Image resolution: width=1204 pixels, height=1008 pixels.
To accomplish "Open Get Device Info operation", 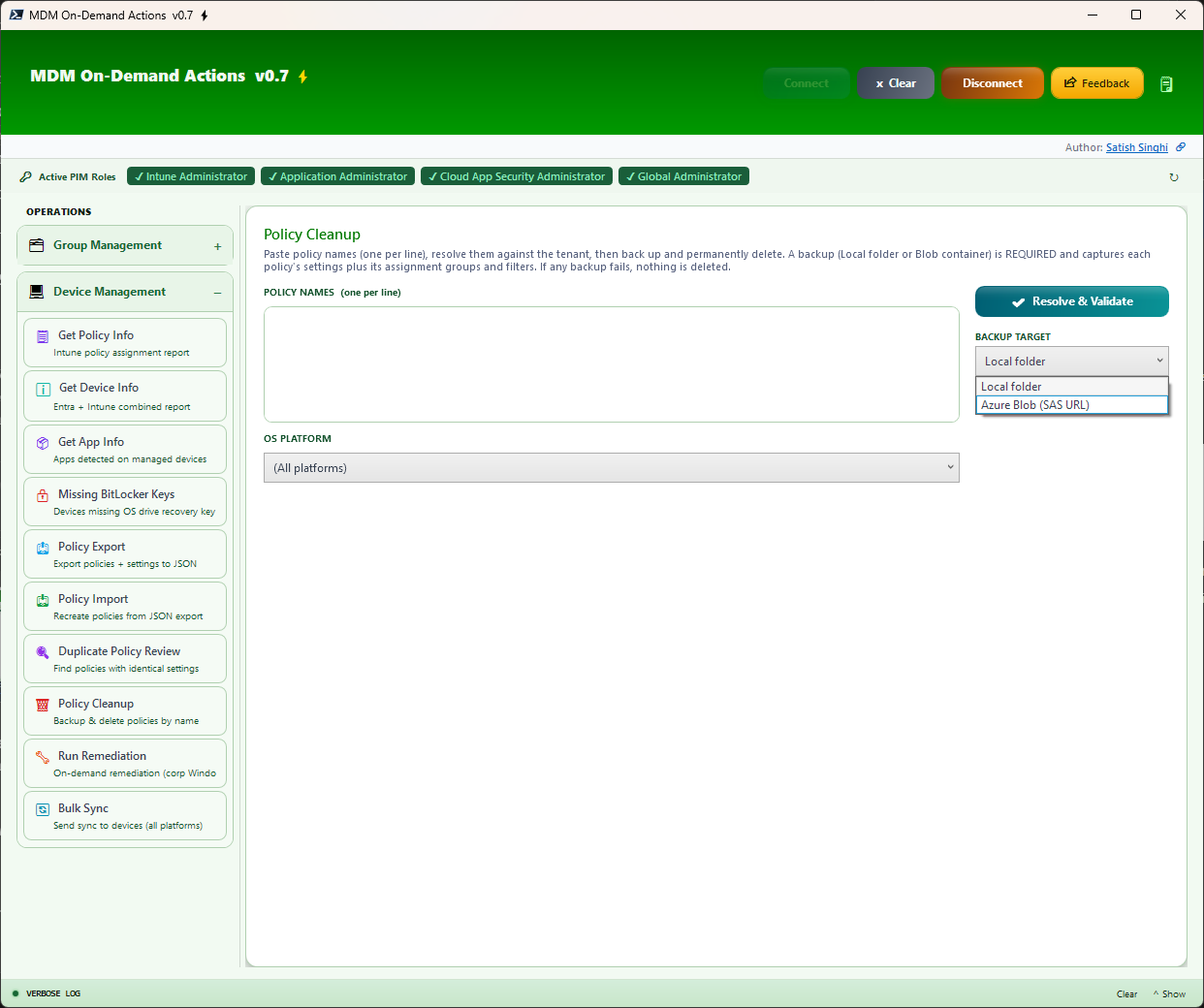I will (125, 395).
